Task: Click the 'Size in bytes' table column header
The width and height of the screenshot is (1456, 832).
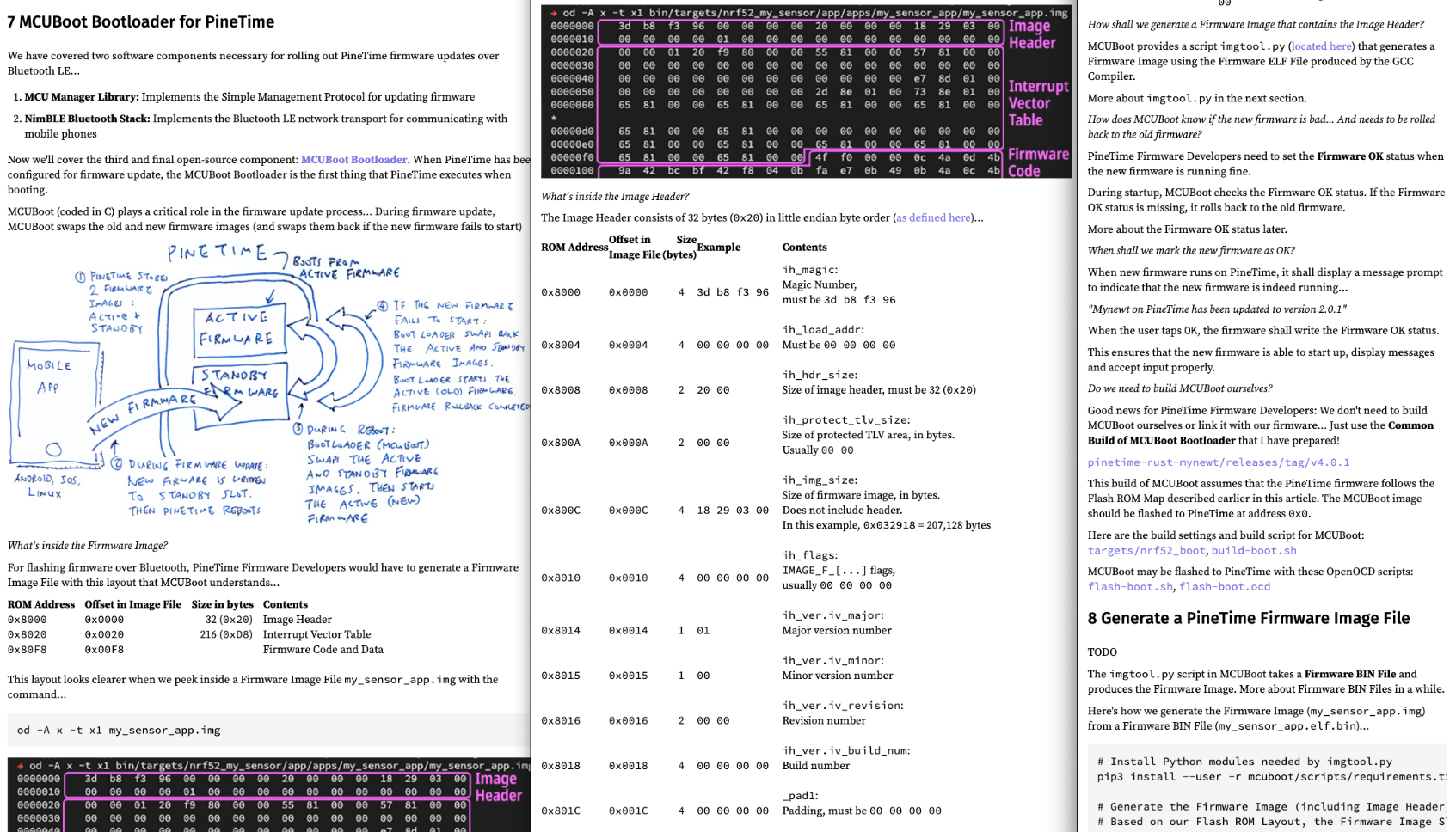Action: (222, 605)
